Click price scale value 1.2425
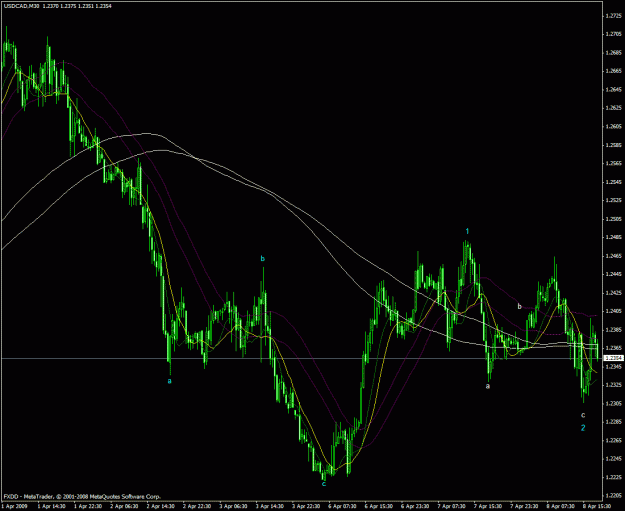 611,293
